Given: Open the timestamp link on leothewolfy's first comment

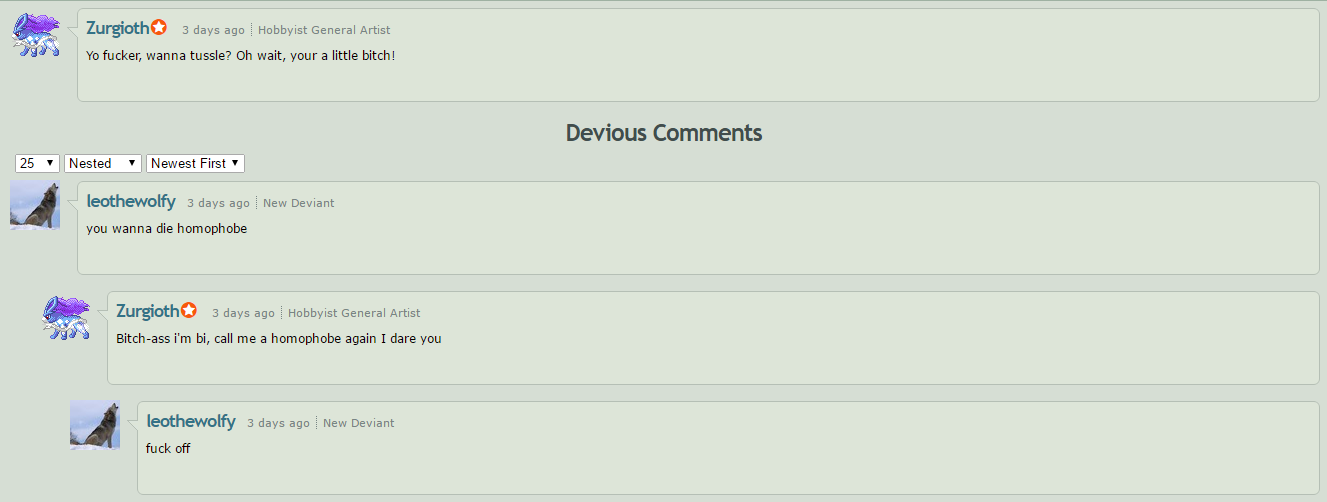Looking at the screenshot, I should point(218,204).
